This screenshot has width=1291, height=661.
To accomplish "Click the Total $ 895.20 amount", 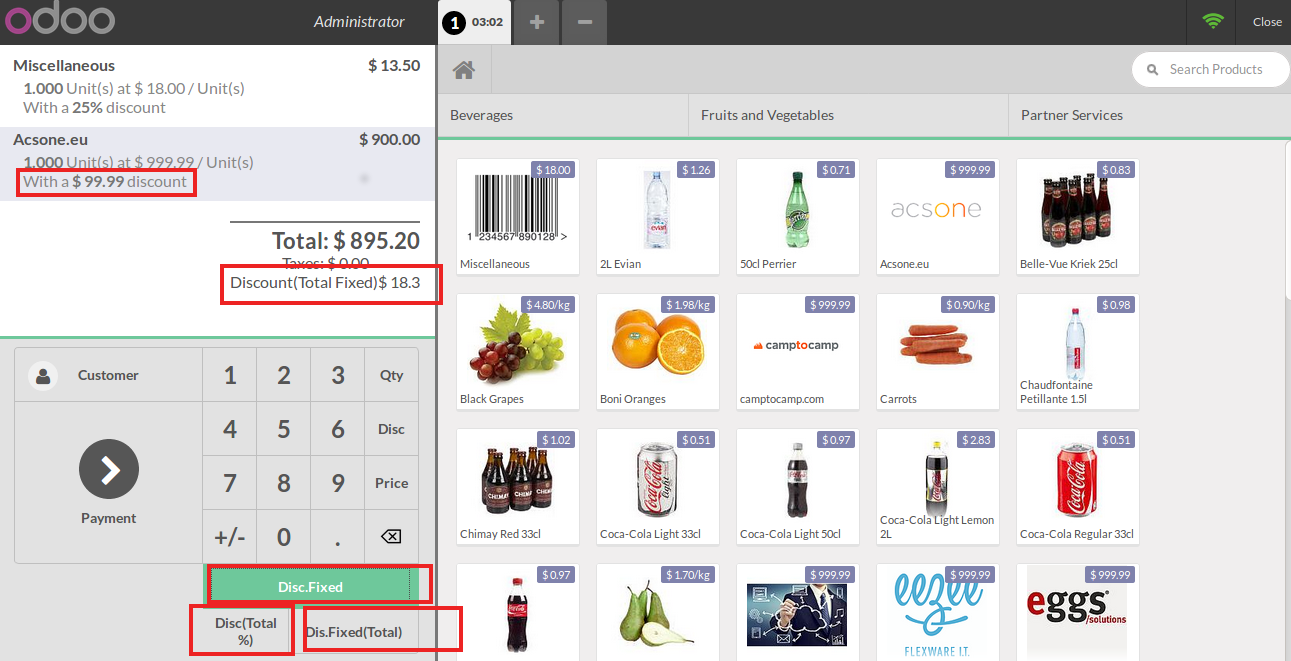I will tap(346, 240).
